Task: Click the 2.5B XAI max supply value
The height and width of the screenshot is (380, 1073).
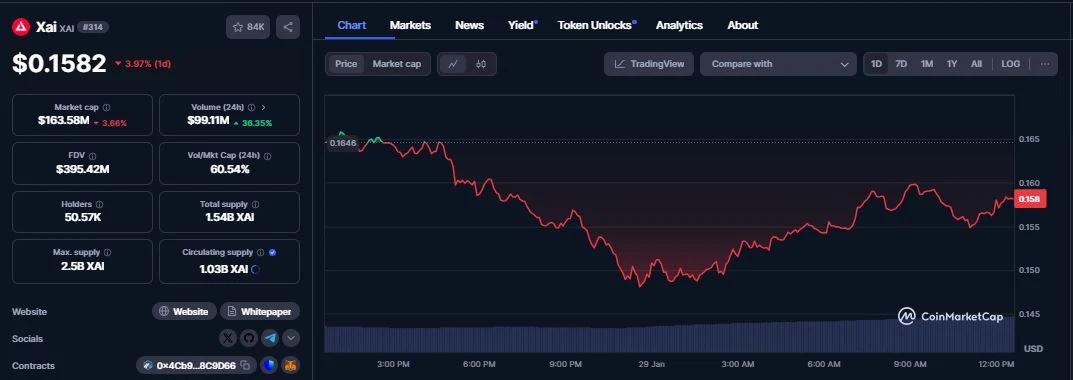Action: click(82, 266)
